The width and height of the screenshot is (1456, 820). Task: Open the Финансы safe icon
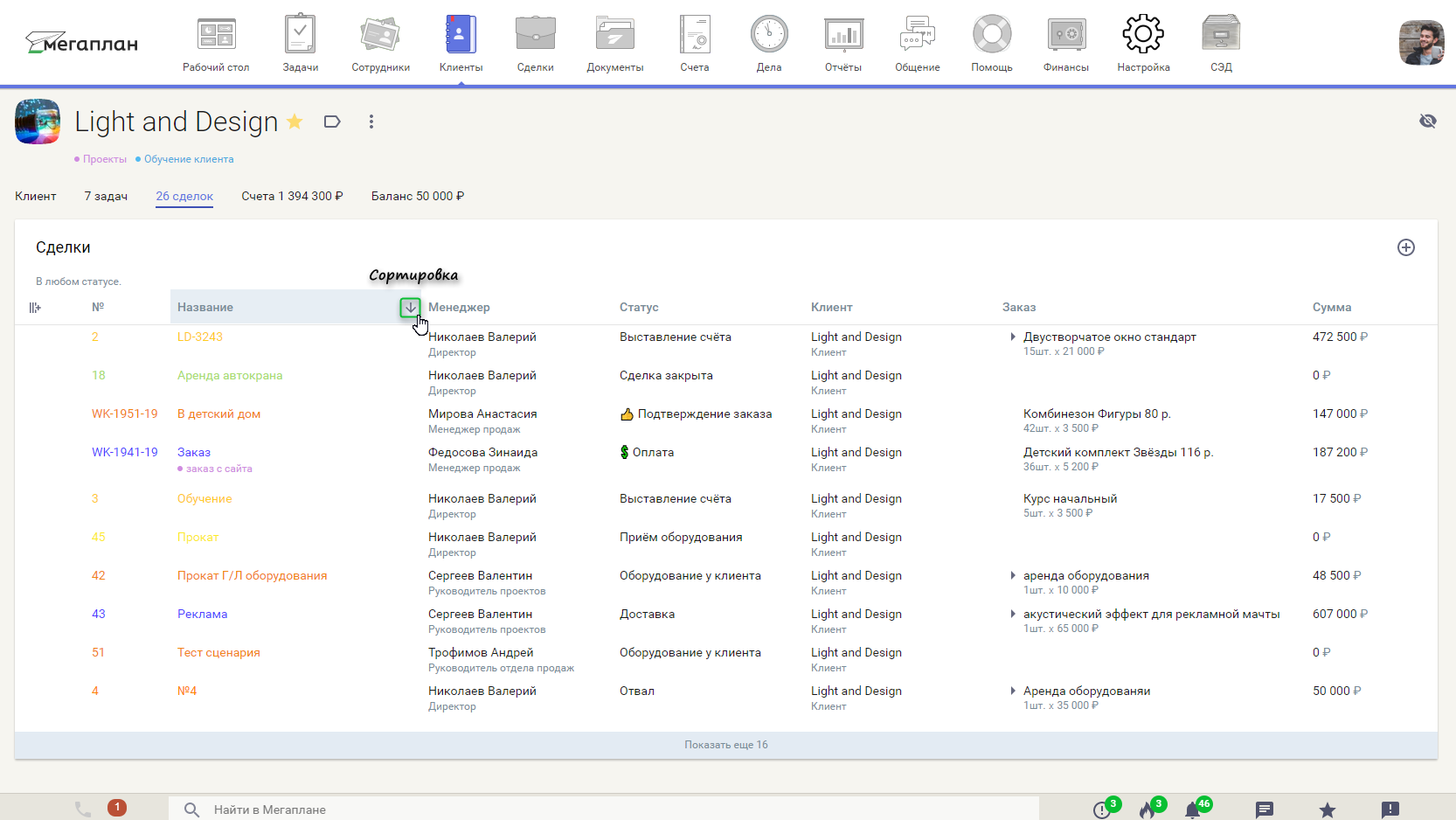point(1066,35)
